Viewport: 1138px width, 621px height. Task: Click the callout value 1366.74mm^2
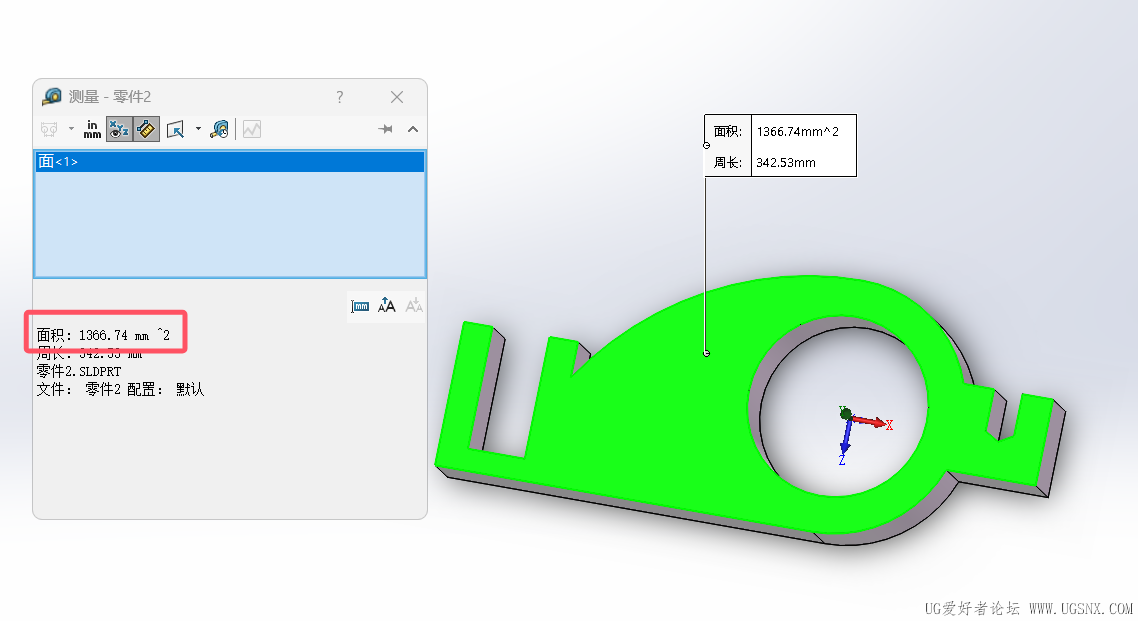798,131
